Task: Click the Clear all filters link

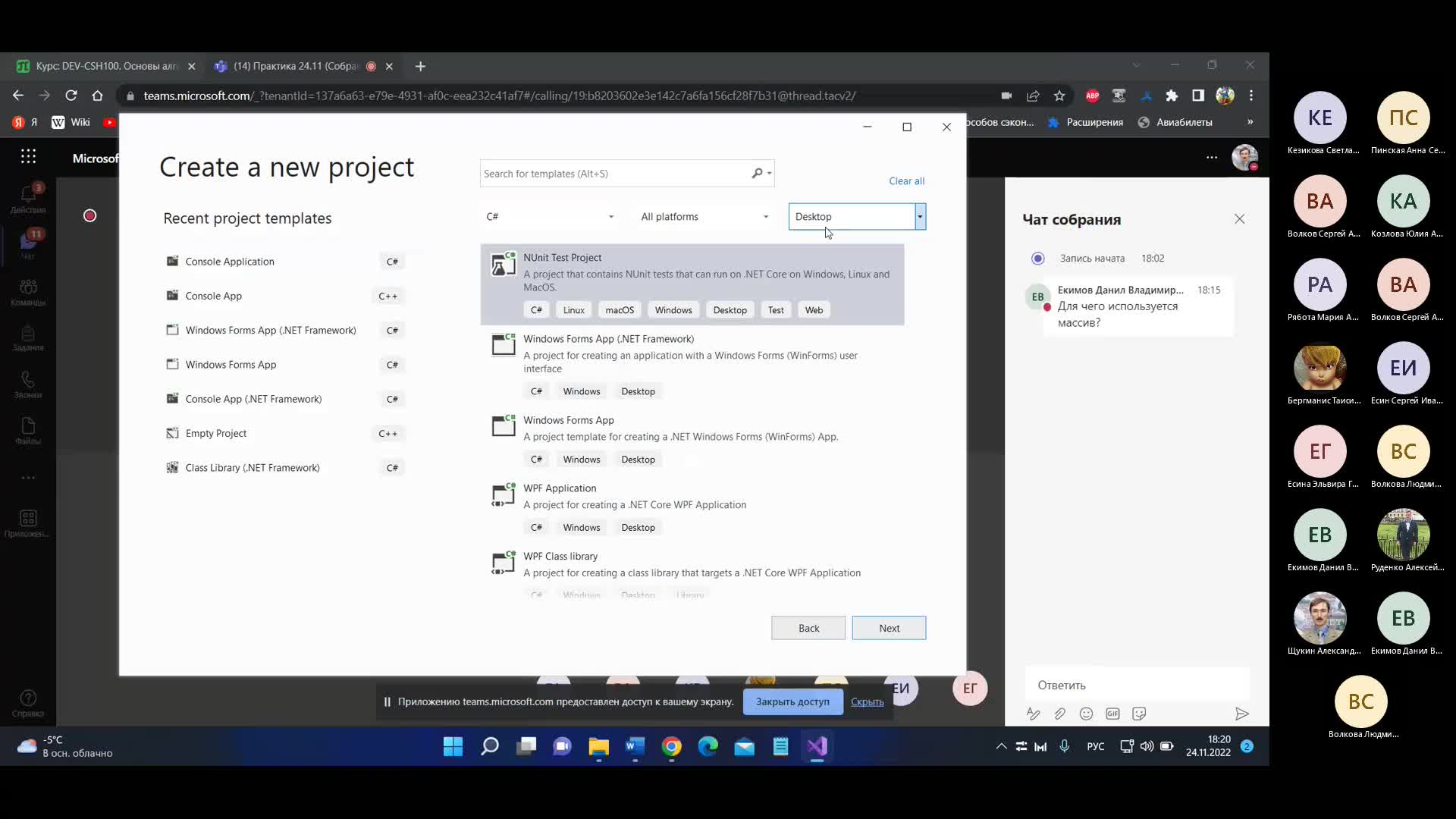Action: click(906, 181)
